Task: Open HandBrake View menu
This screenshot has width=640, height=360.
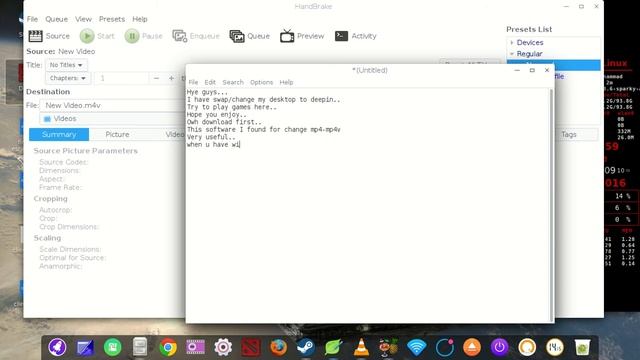Action: tap(83, 19)
